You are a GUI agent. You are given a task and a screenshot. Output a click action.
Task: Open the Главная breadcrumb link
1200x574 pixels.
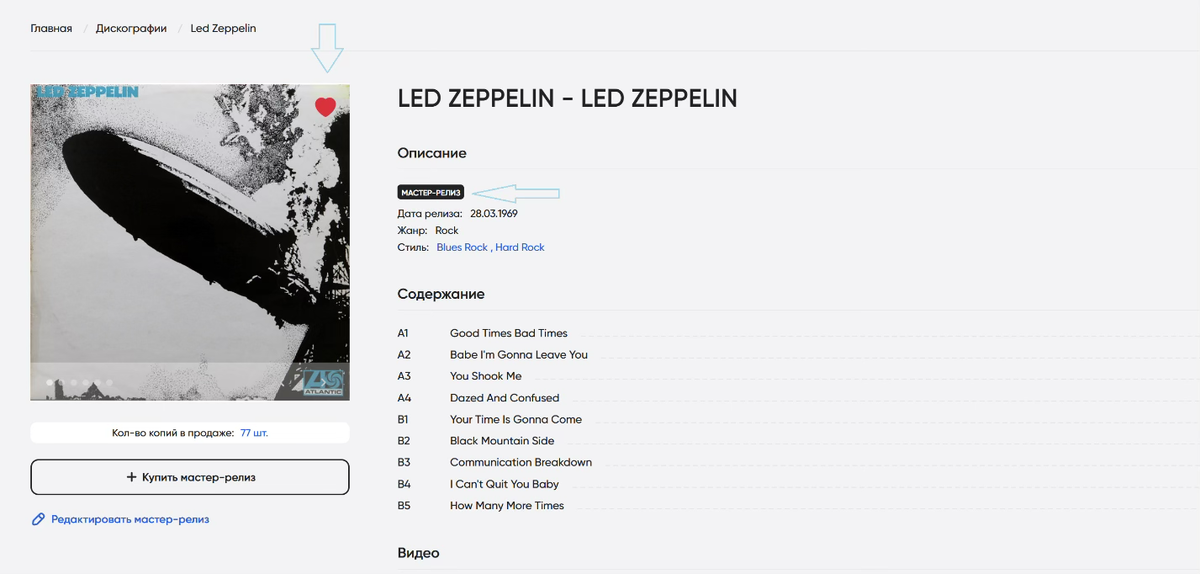(x=51, y=28)
